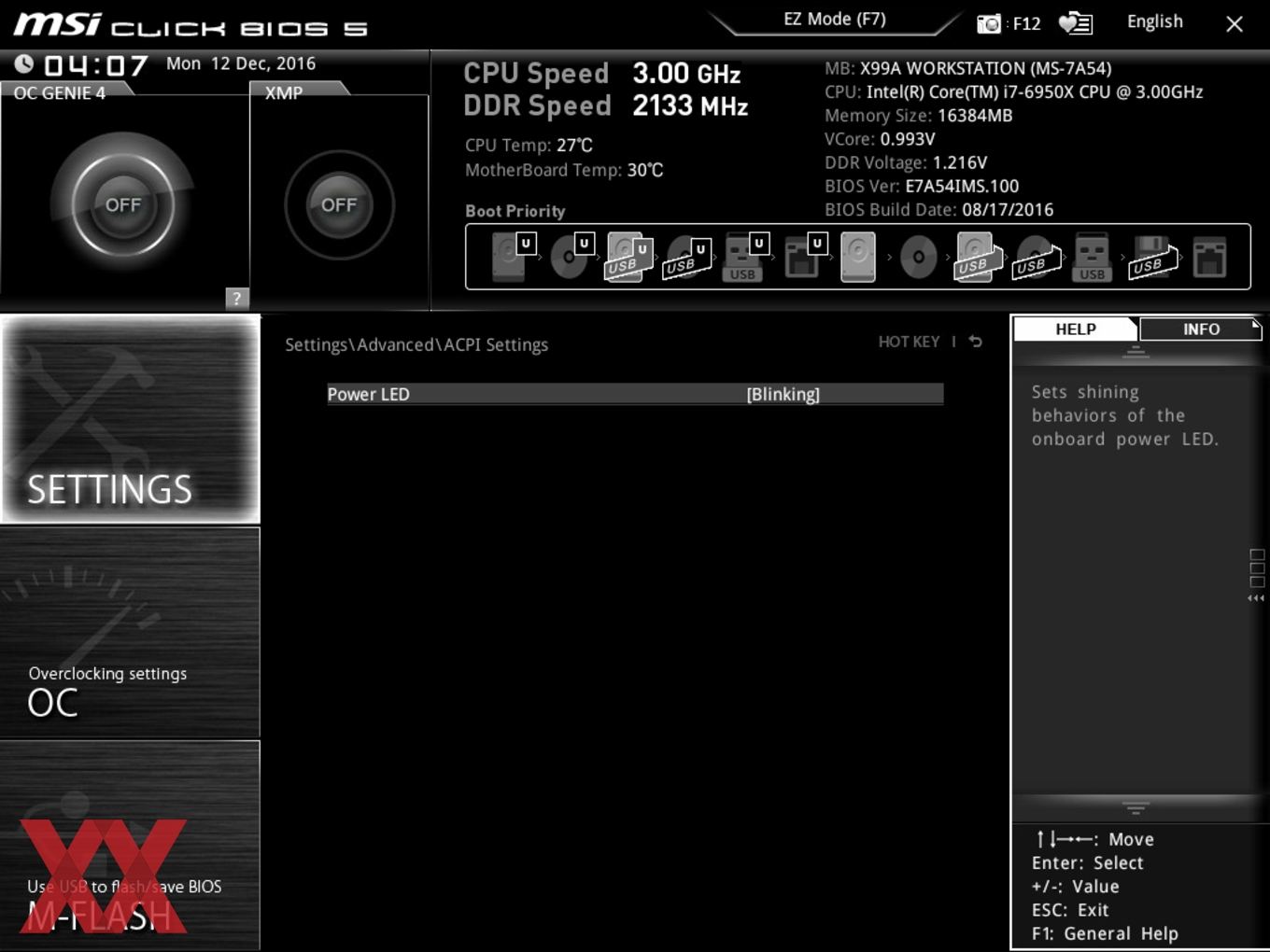Select the UEFI USB CD/DVD boot icon

click(686, 258)
